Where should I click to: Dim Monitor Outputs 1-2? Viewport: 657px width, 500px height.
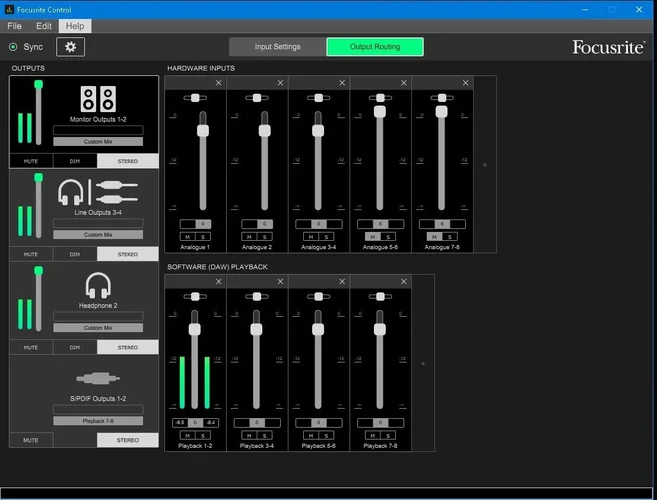pos(75,161)
